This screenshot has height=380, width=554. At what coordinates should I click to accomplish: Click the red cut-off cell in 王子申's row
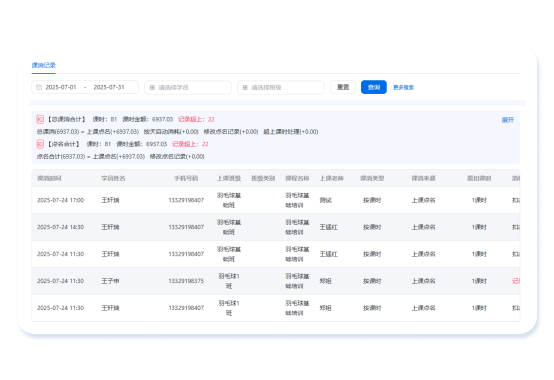[516, 281]
